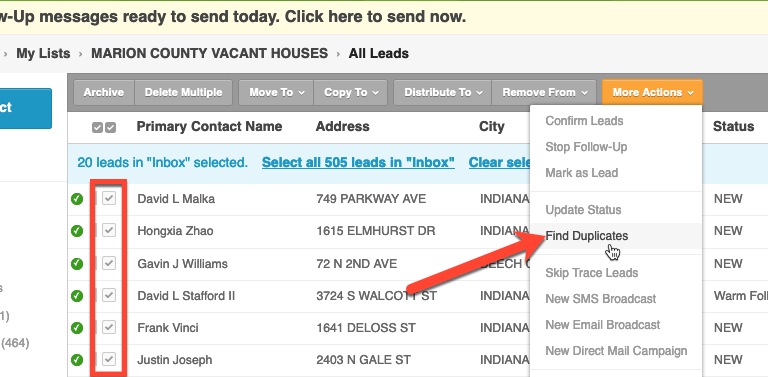Click green check icon by David L Stafford II
This screenshot has height=377, width=768.
pyautogui.click(x=77, y=296)
